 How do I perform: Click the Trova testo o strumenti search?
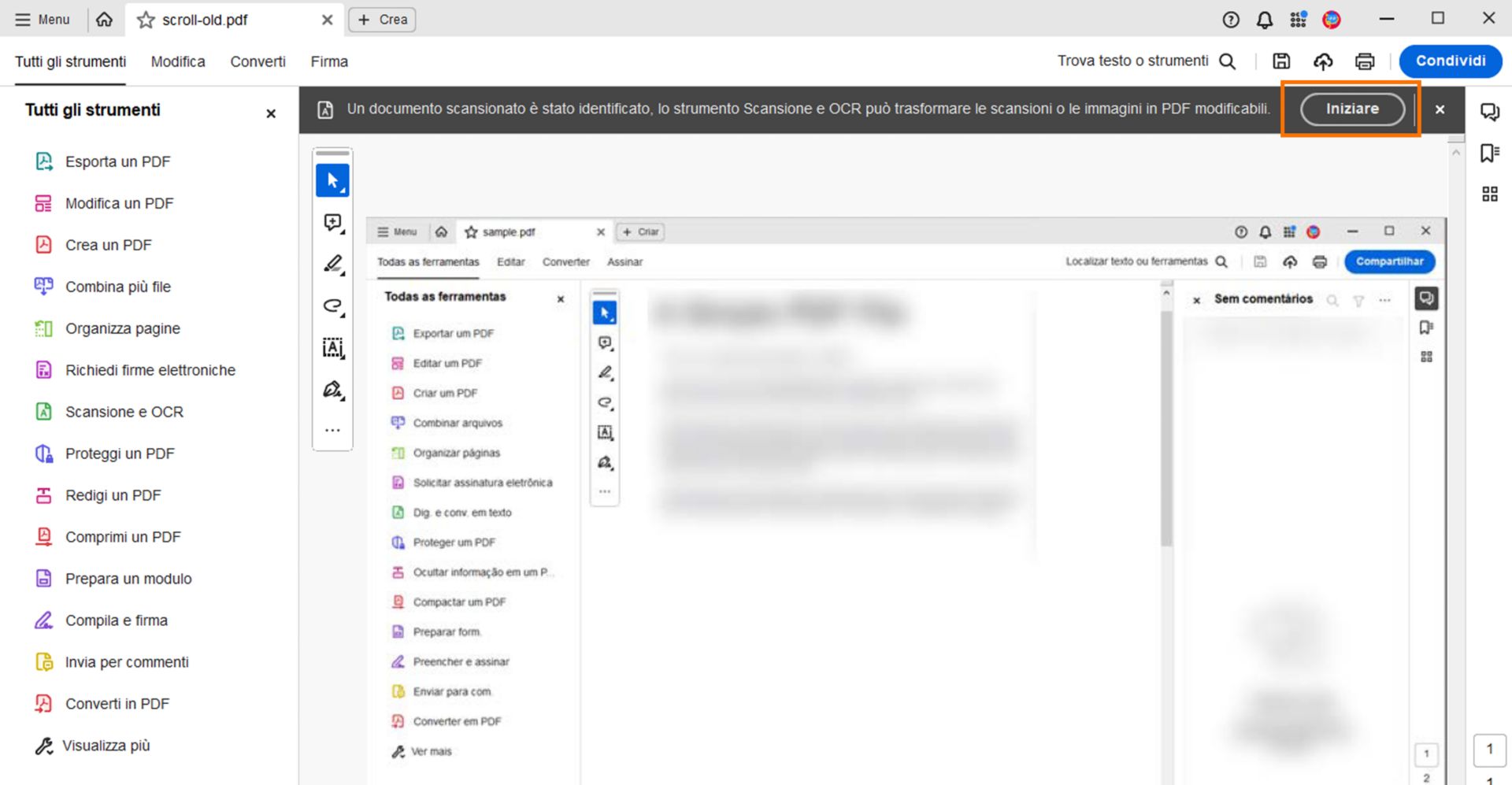pos(1146,61)
